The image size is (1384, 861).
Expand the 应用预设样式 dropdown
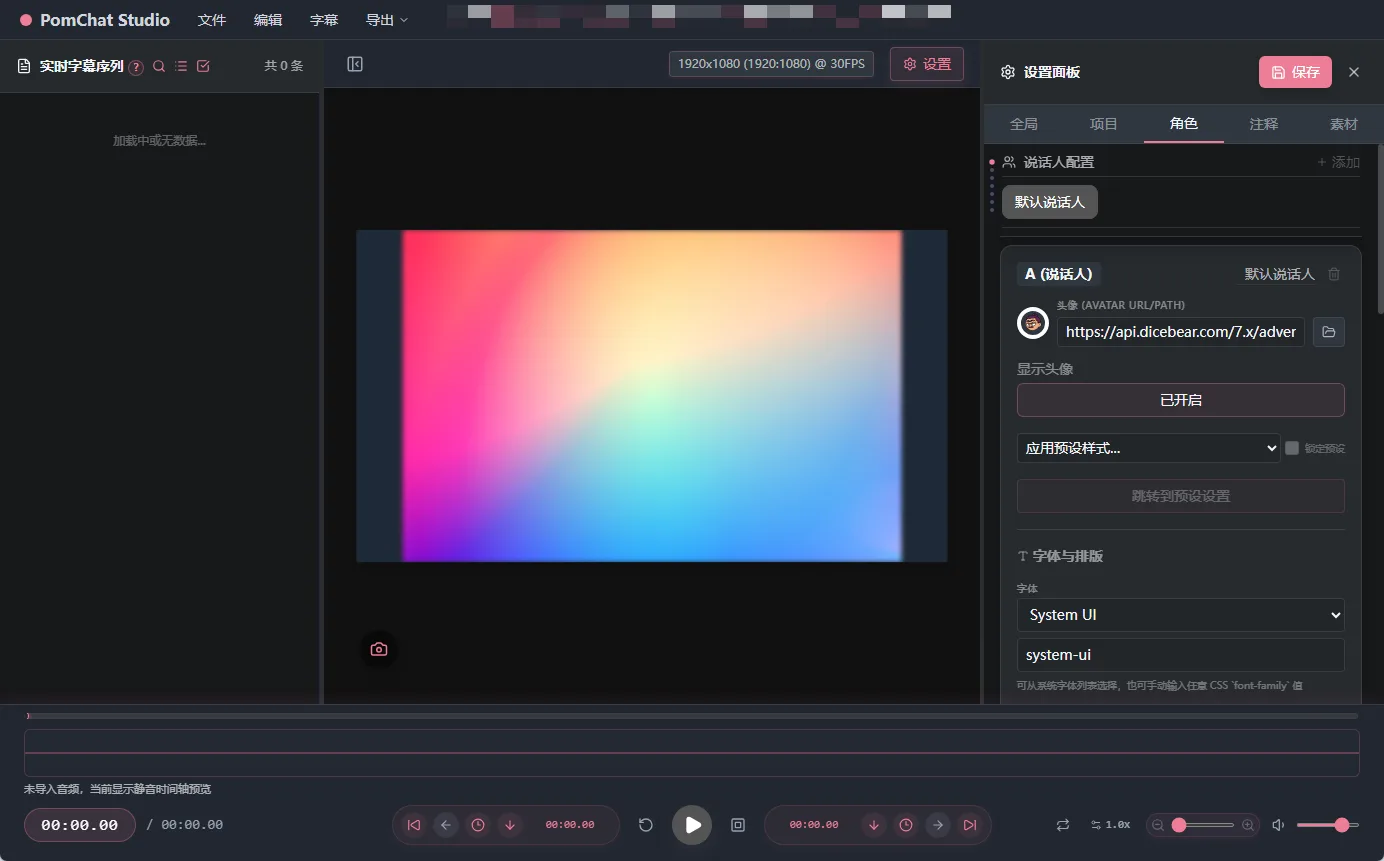pyautogui.click(x=1149, y=448)
